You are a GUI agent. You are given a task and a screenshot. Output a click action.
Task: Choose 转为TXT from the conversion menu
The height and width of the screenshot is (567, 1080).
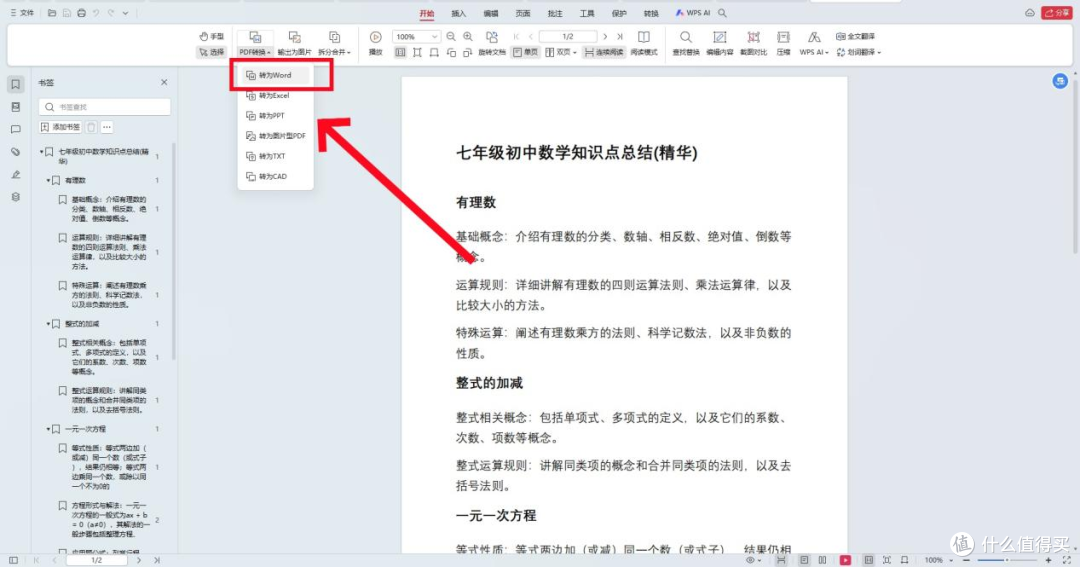[x=275, y=156]
